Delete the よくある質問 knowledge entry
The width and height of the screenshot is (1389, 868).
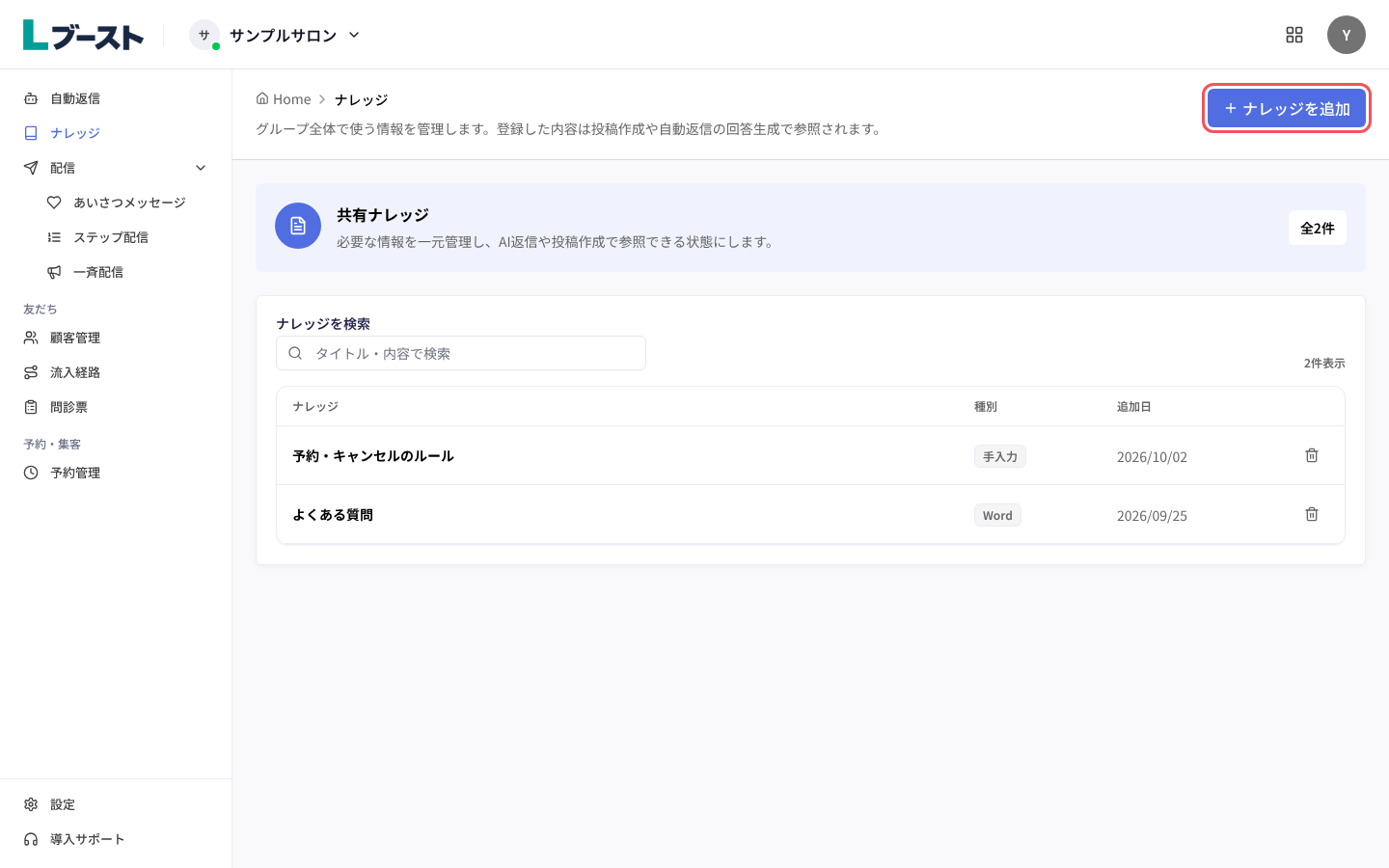coord(1312,514)
